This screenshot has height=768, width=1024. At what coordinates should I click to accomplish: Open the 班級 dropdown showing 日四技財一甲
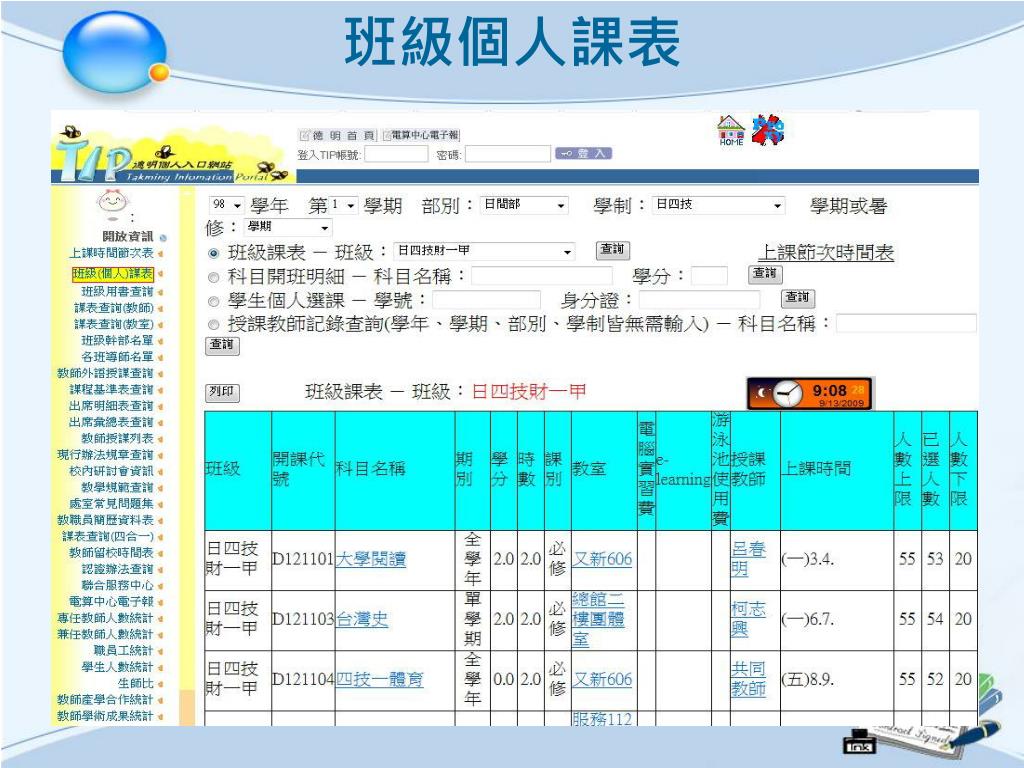click(x=485, y=251)
